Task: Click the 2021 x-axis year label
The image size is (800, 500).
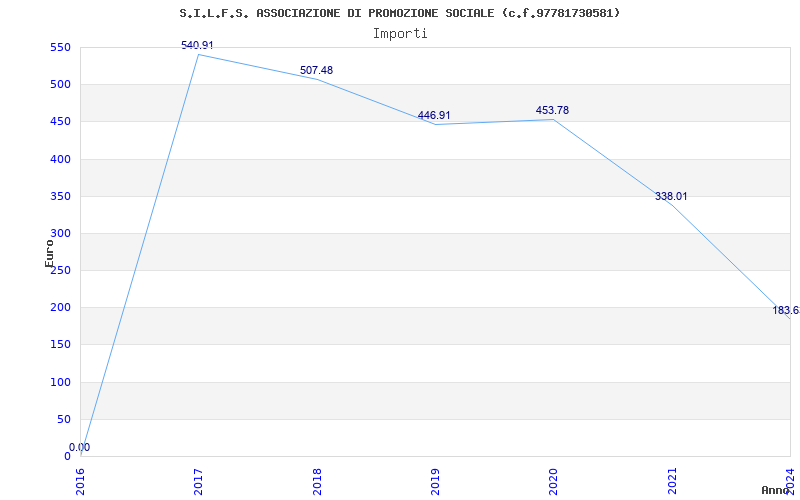Action: coord(672,481)
